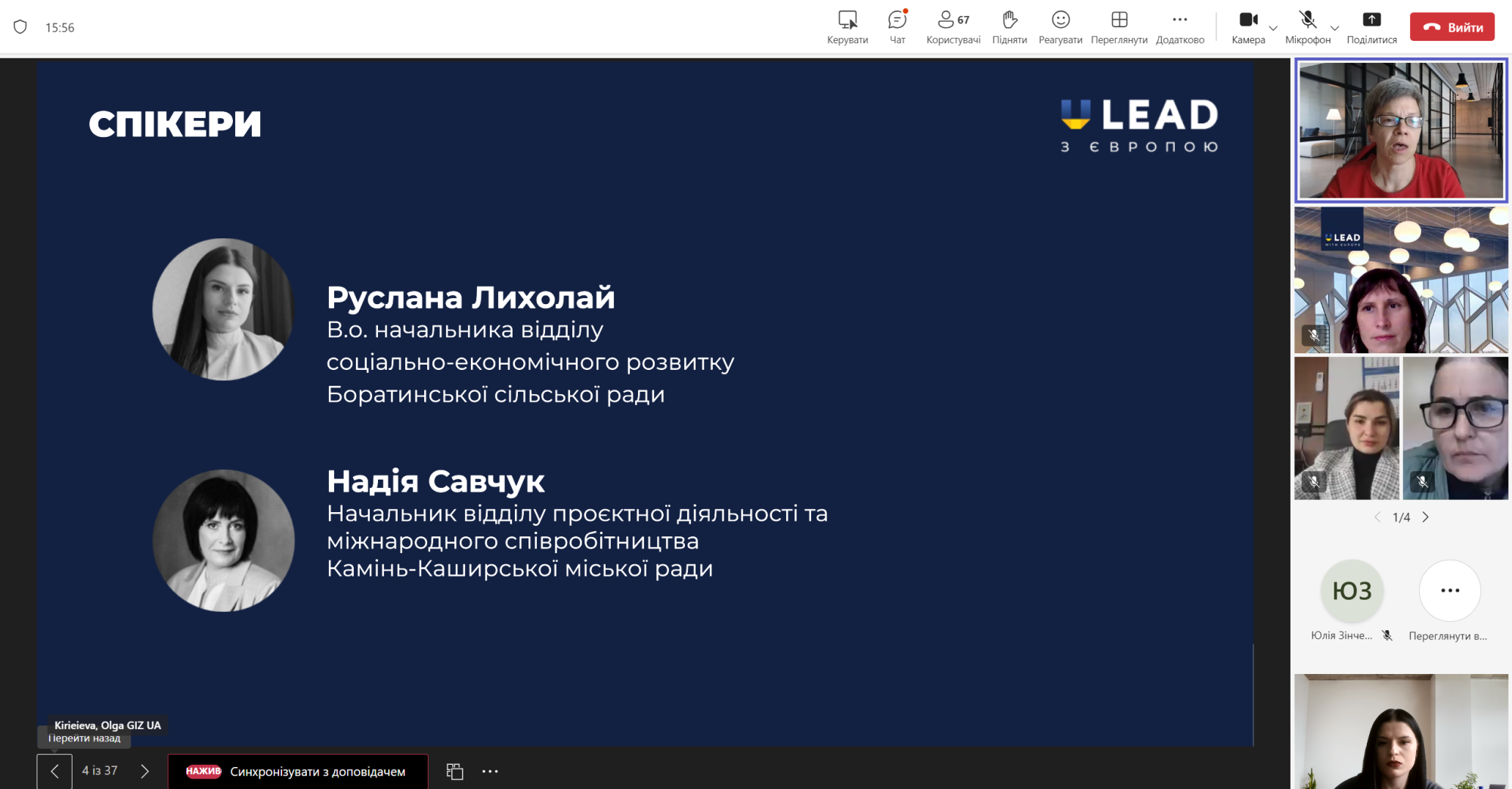The width and height of the screenshot is (1512, 789).
Task: Open Додатково more actions menu
Action: point(1179,26)
